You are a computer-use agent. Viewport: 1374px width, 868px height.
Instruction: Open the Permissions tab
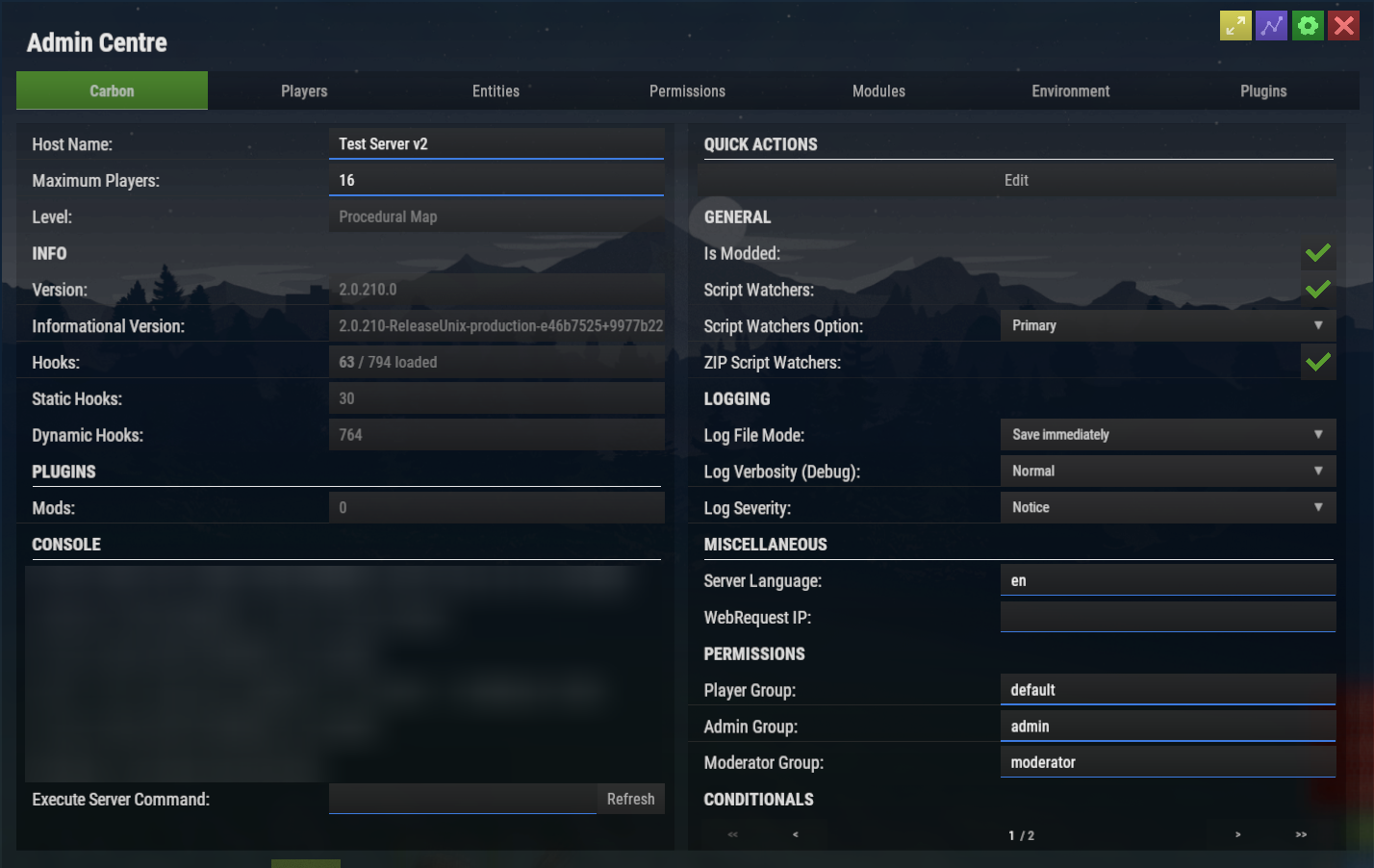(x=687, y=90)
